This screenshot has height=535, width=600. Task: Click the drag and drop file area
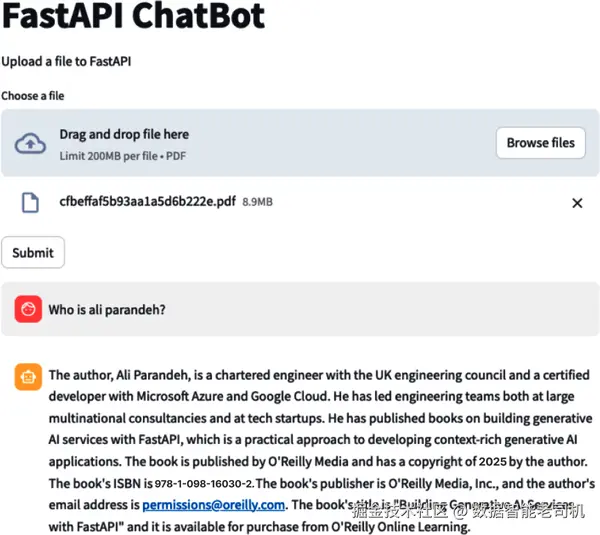pos(300,143)
